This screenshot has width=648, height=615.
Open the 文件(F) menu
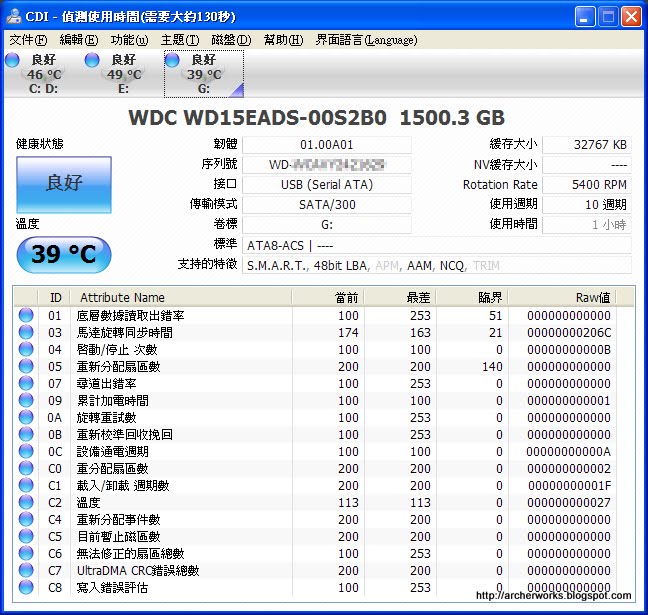[x=28, y=40]
